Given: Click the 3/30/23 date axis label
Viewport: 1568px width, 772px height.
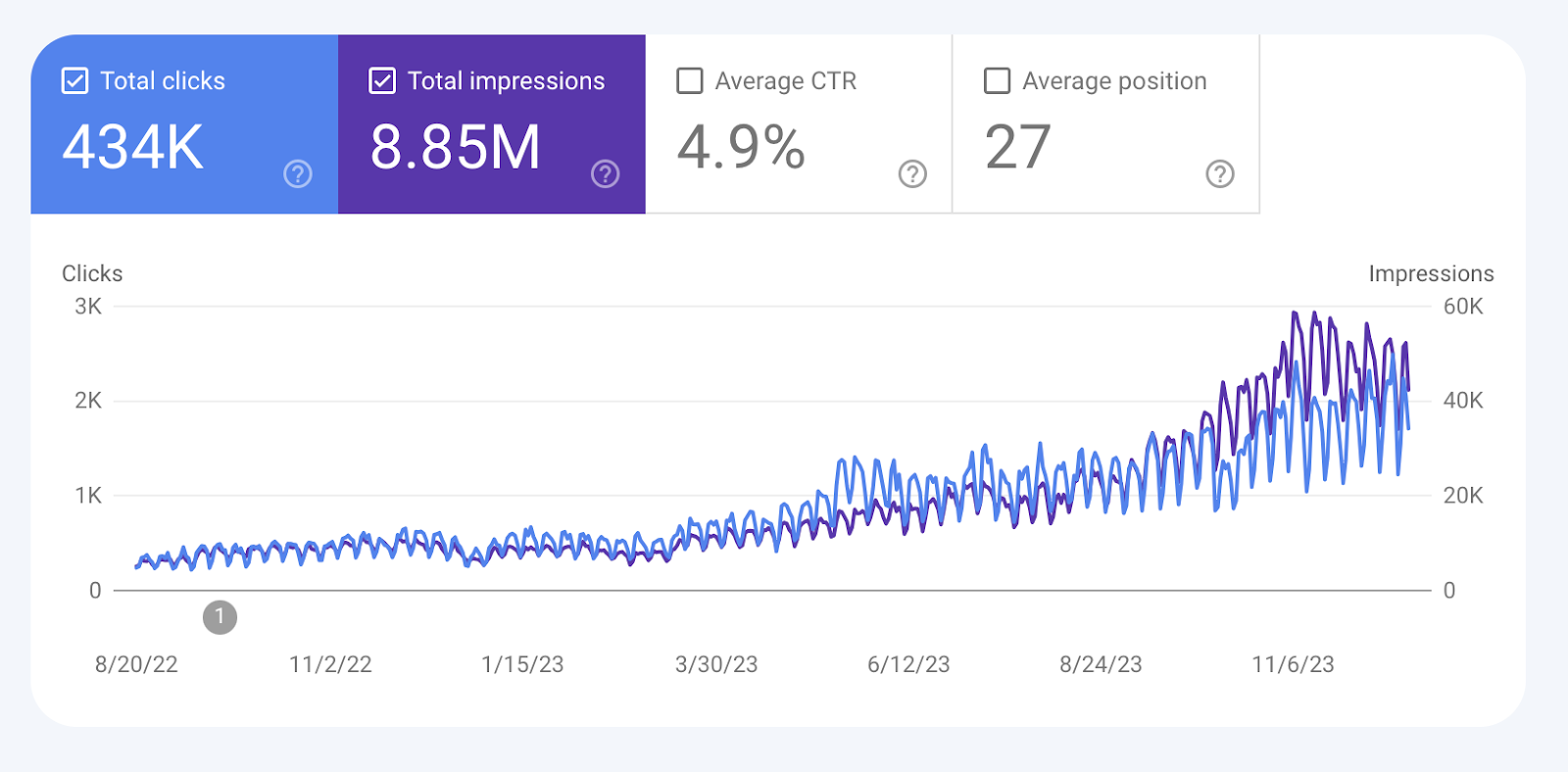Looking at the screenshot, I should point(716,664).
